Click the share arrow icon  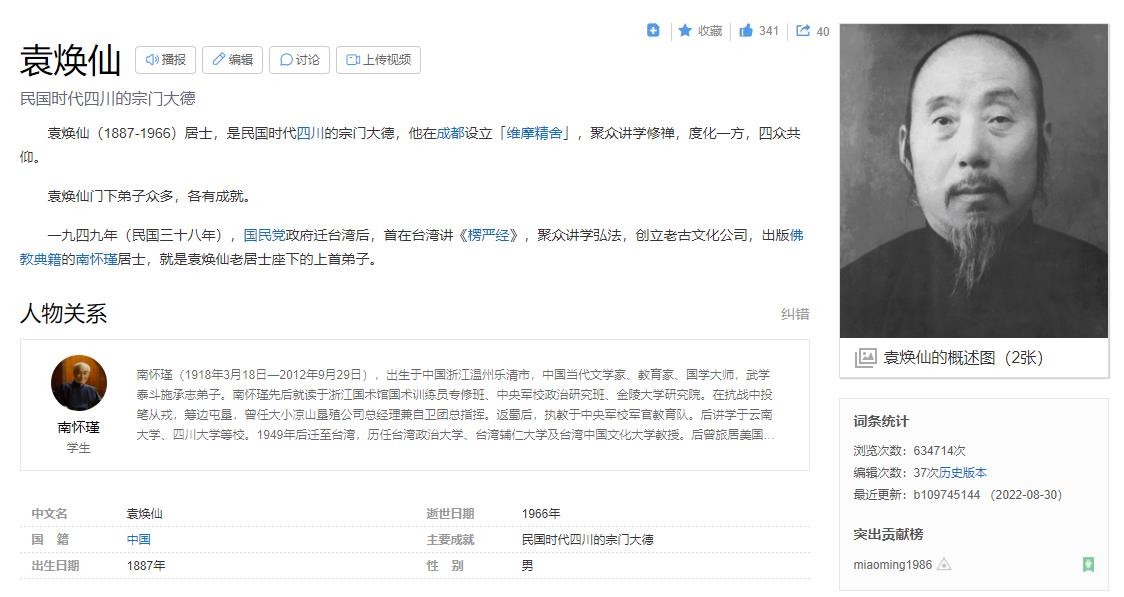pos(803,31)
